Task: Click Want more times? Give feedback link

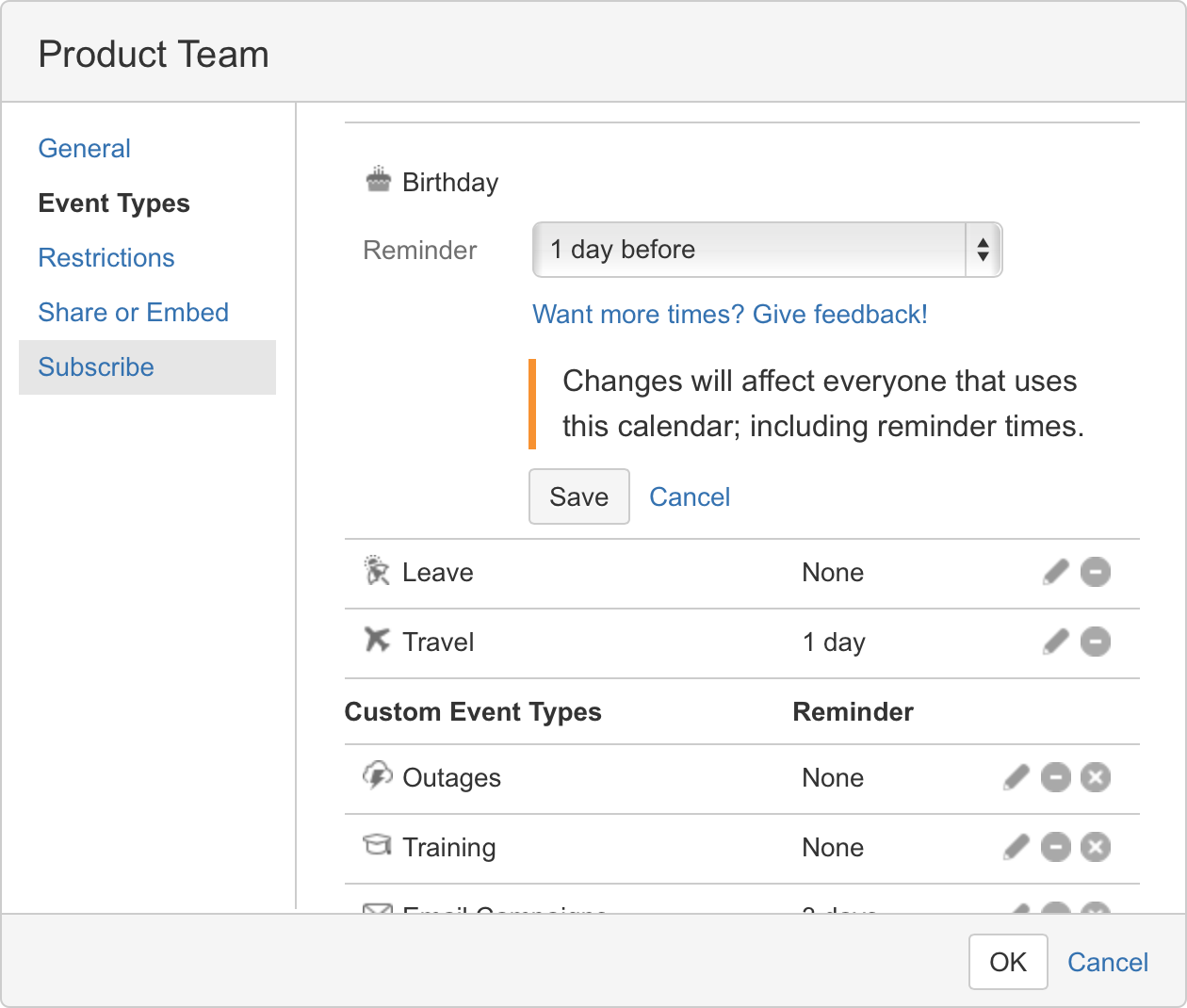Action: point(730,315)
